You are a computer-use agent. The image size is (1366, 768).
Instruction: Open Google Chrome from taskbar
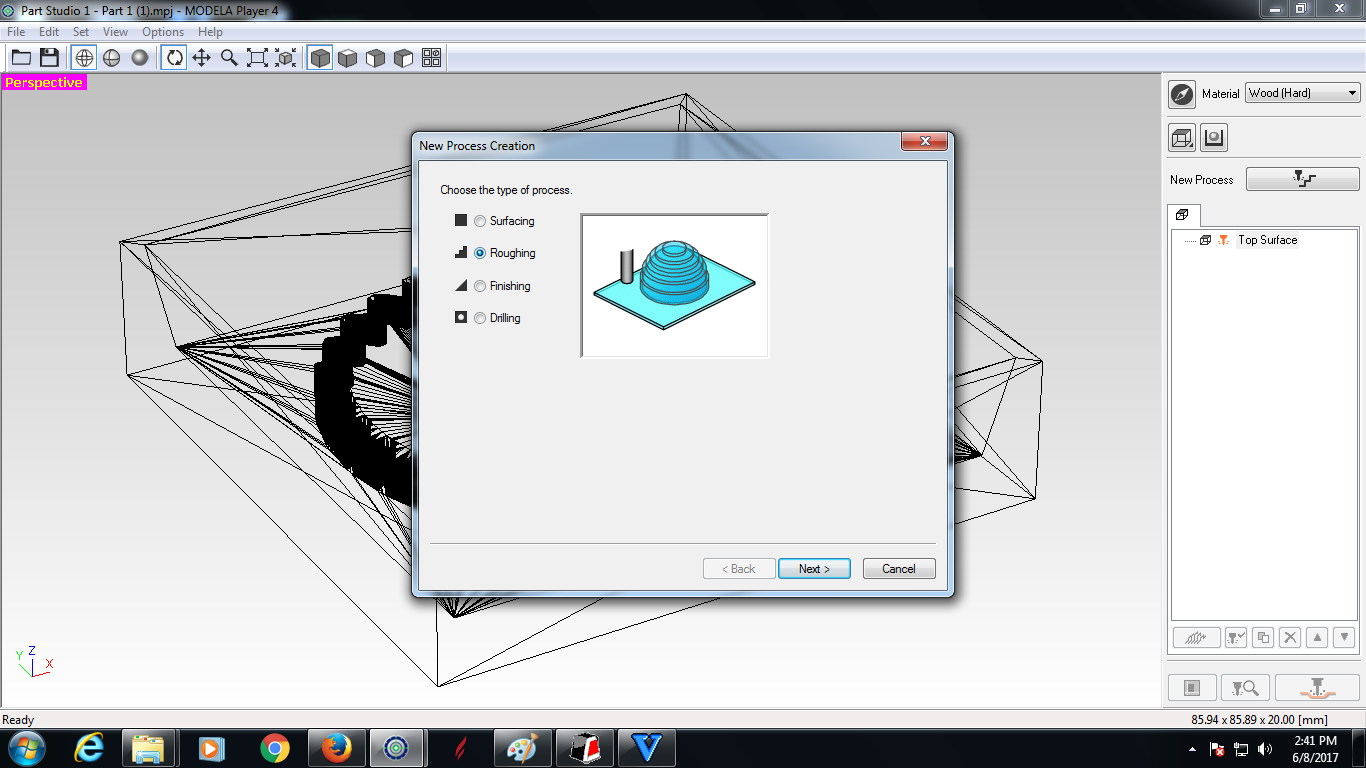pyautogui.click(x=274, y=748)
